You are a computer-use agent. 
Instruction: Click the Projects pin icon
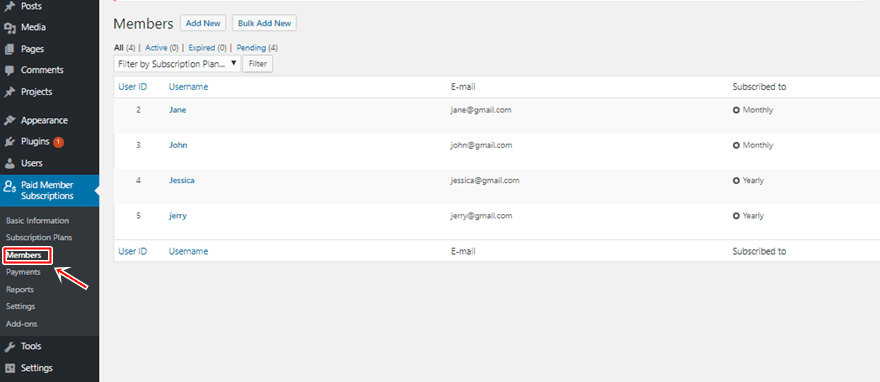pyautogui.click(x=9, y=91)
